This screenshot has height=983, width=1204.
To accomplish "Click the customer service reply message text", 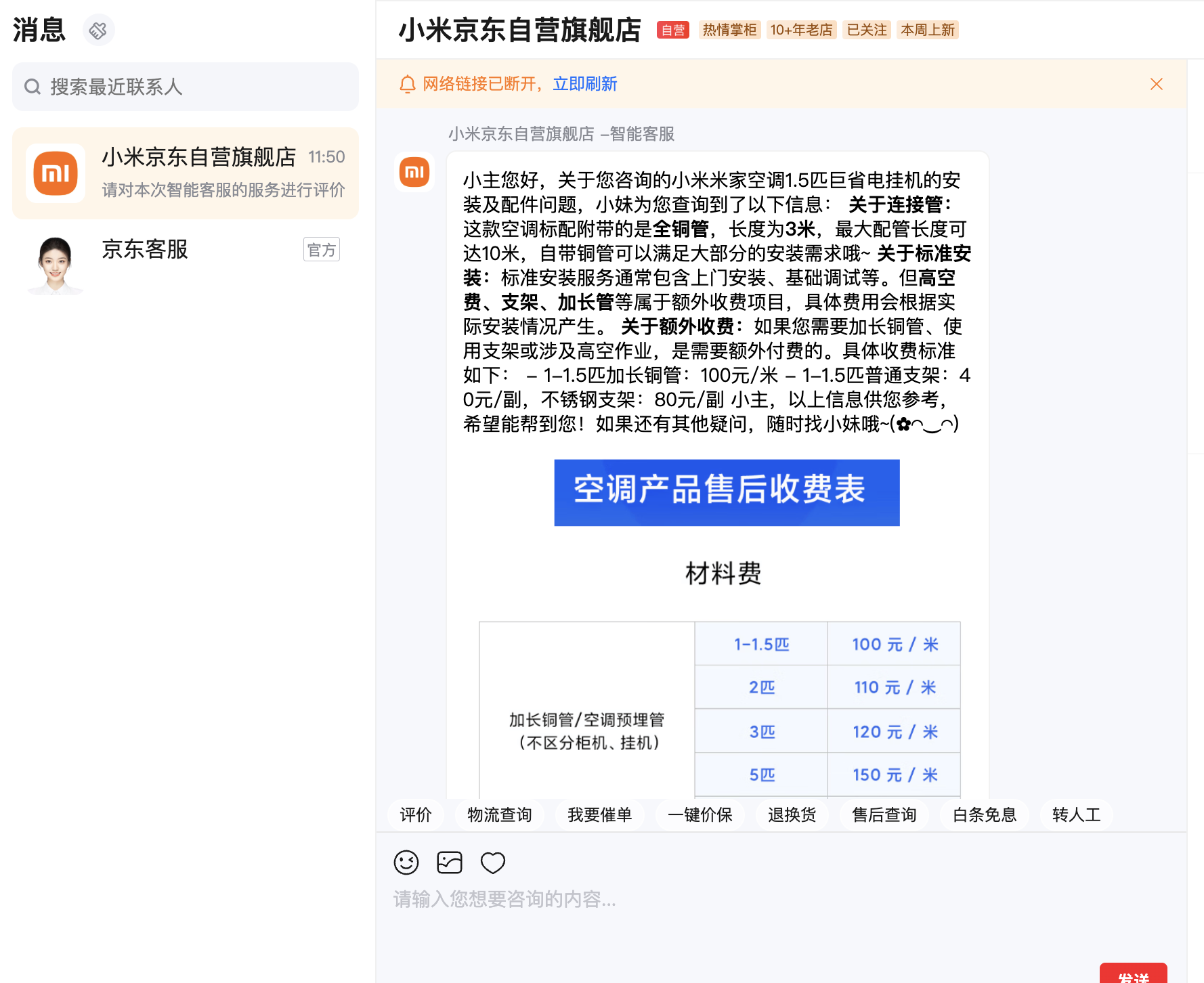I will point(717,302).
